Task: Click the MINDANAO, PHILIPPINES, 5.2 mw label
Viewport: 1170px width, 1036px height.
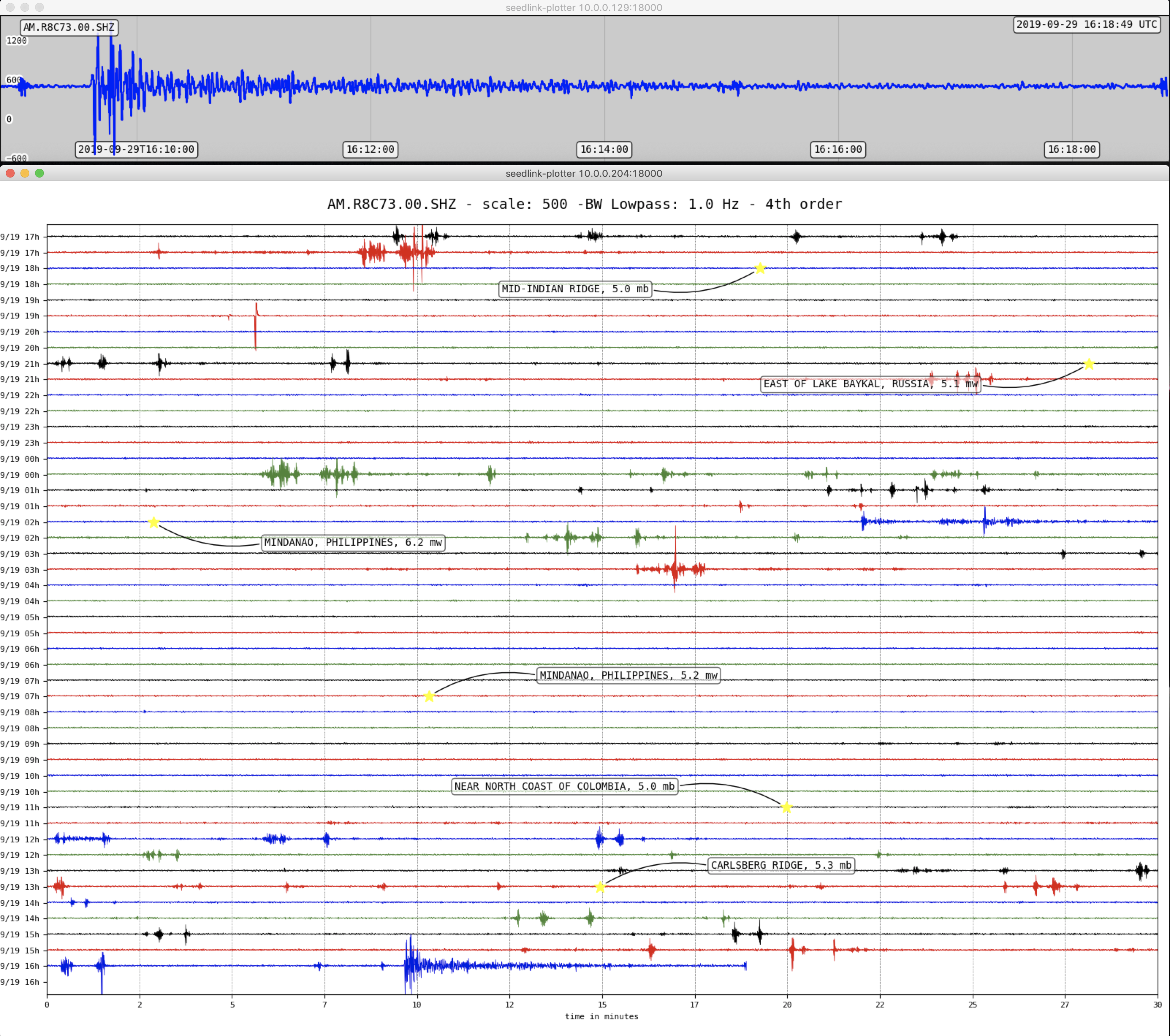Action: [628, 675]
